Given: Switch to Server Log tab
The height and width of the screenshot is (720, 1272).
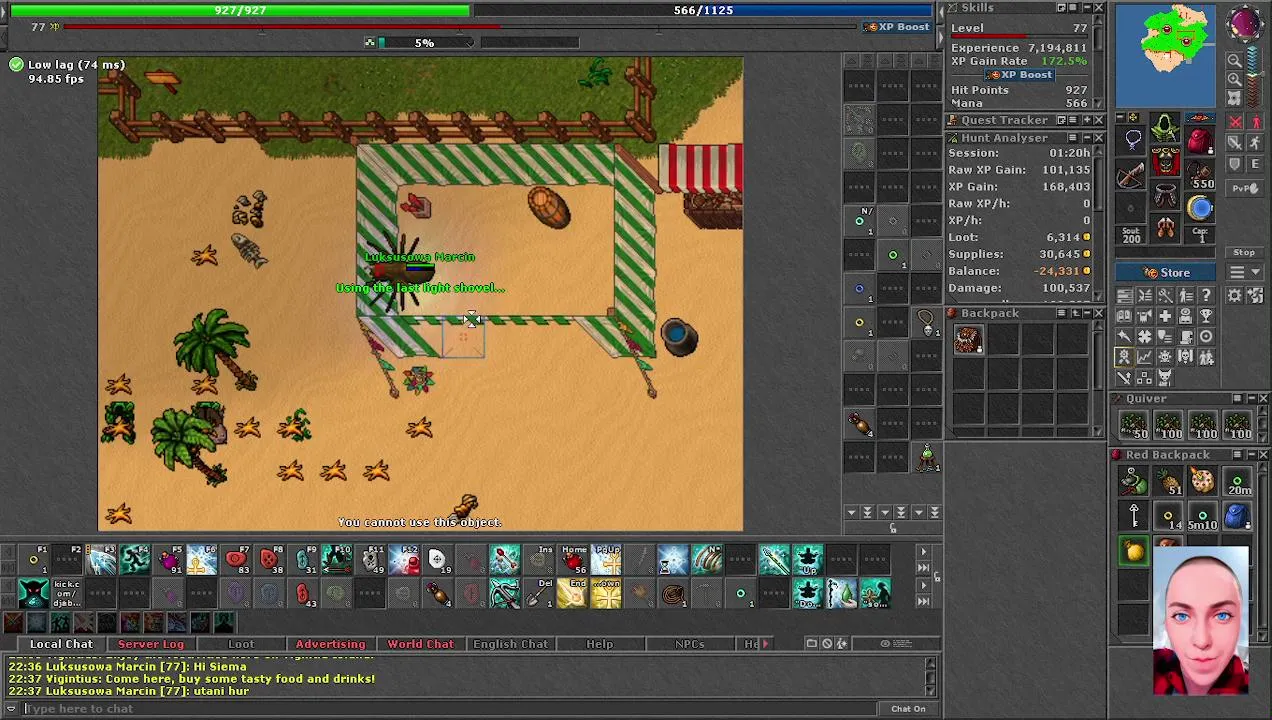Looking at the screenshot, I should (151, 644).
